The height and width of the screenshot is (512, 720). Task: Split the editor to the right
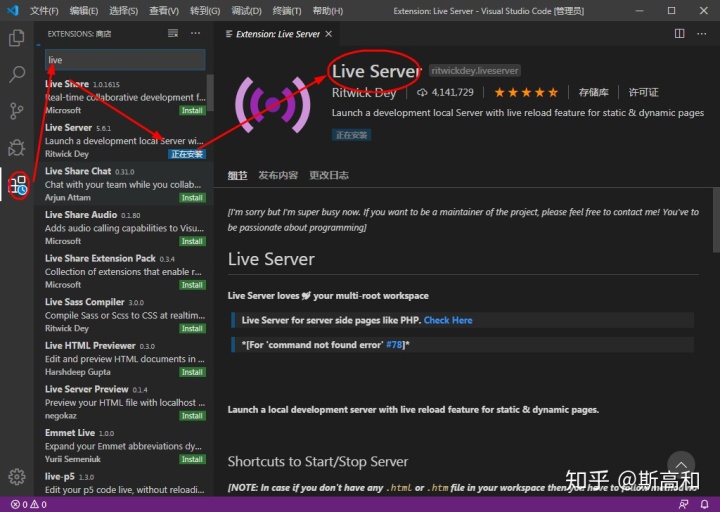(x=680, y=34)
